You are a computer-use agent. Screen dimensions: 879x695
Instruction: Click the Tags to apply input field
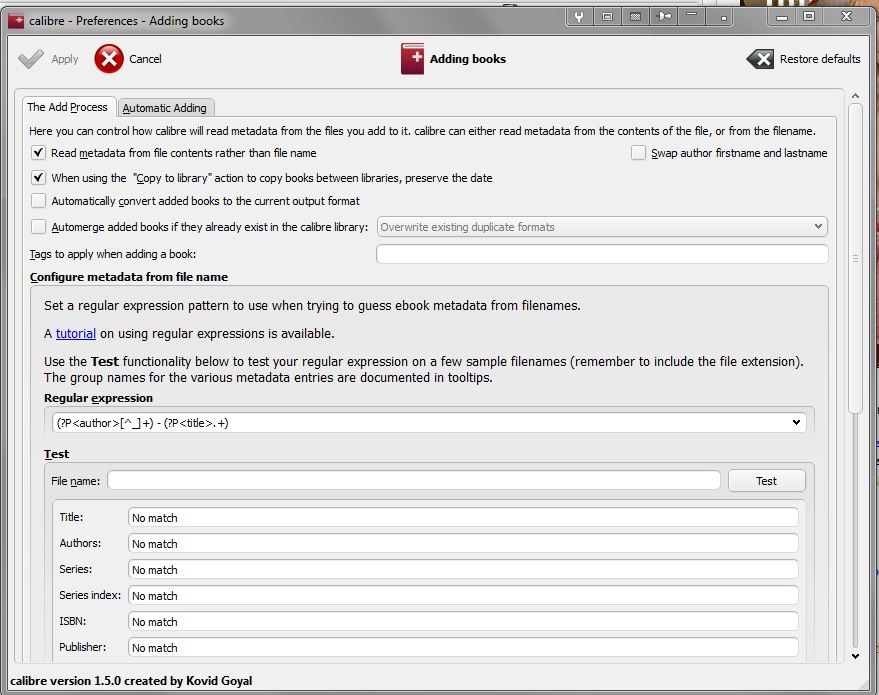(602, 254)
